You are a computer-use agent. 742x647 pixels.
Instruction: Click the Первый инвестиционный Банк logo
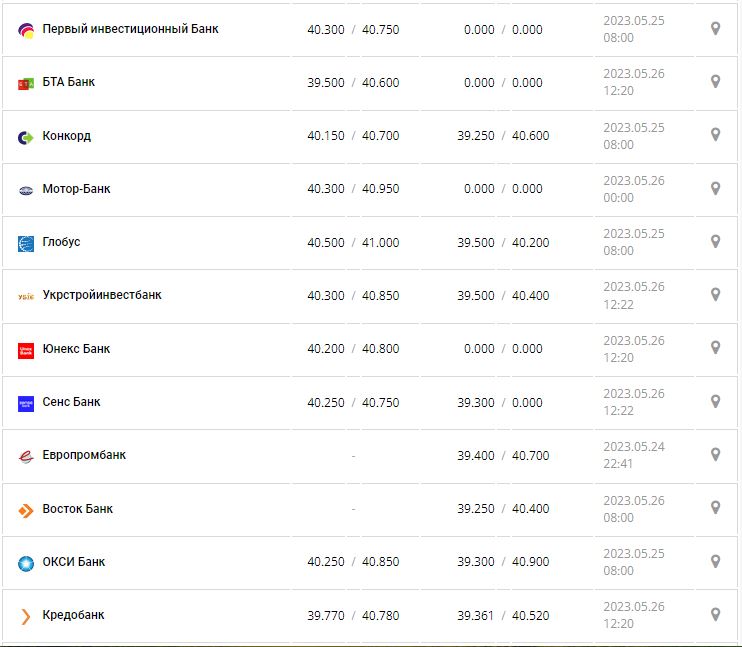pyautogui.click(x=26, y=30)
